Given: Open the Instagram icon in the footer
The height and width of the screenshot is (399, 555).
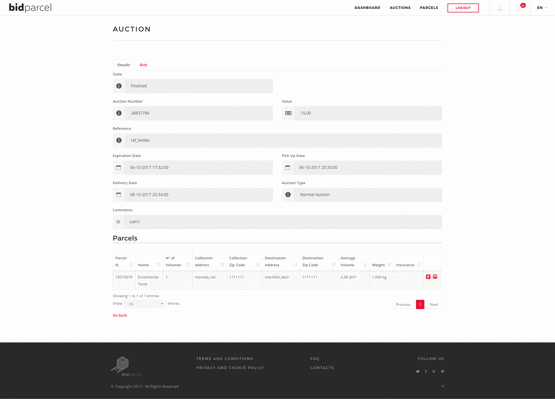Looking at the screenshot, I should [x=434, y=371].
